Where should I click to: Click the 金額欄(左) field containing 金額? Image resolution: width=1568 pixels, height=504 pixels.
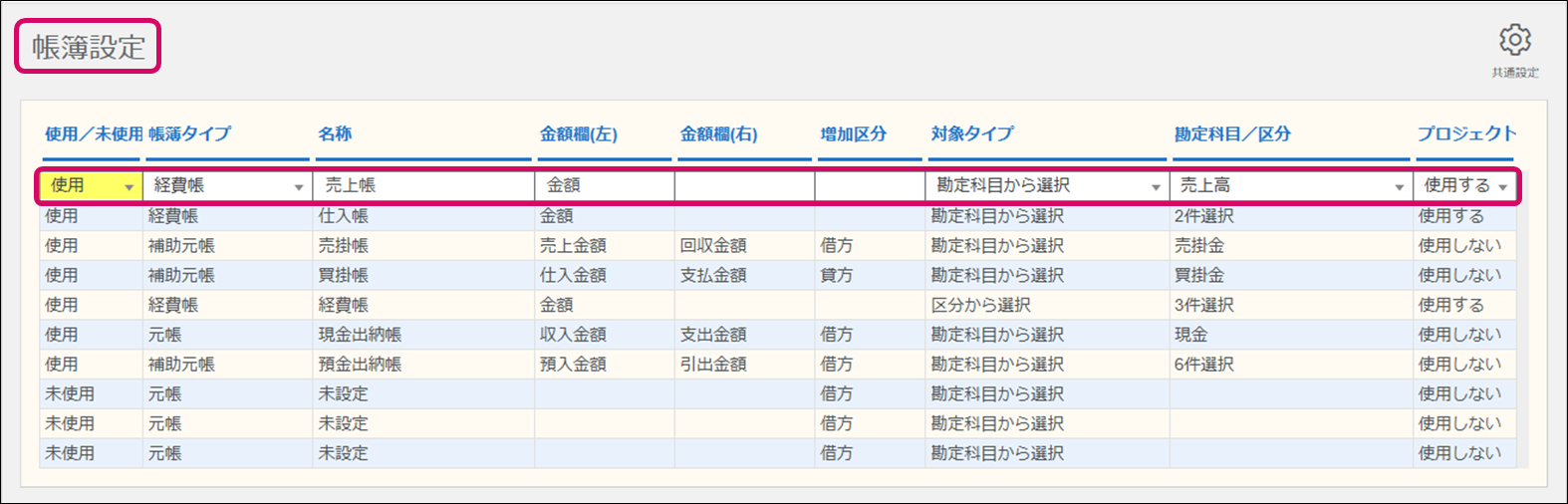(604, 186)
